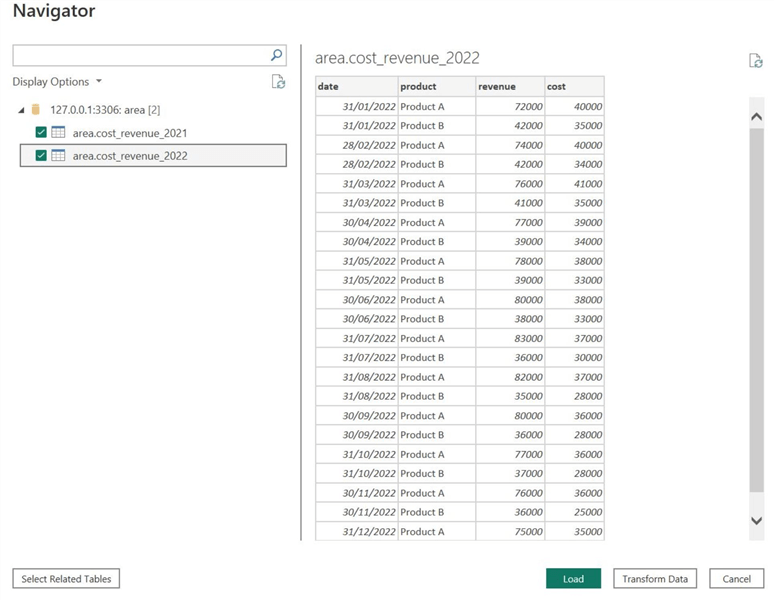Click the 127.0.0.1:3306: area label
774x600 pixels.
(x=105, y=110)
